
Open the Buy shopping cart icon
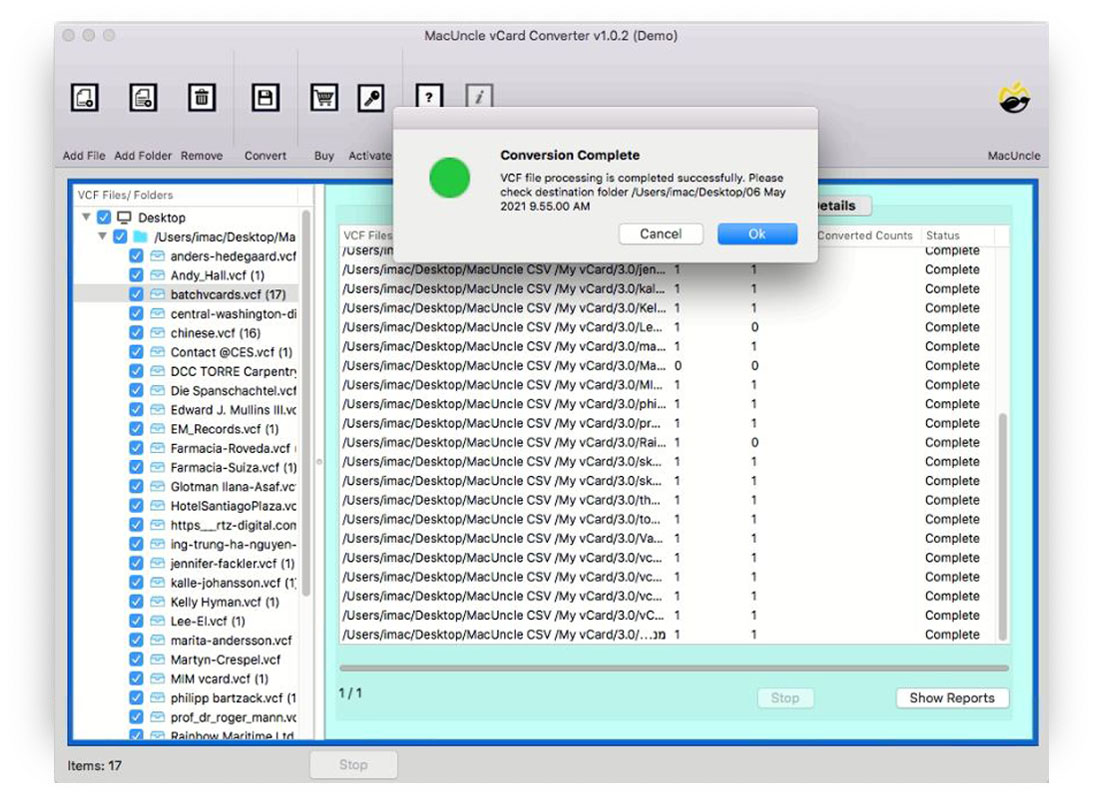324,98
